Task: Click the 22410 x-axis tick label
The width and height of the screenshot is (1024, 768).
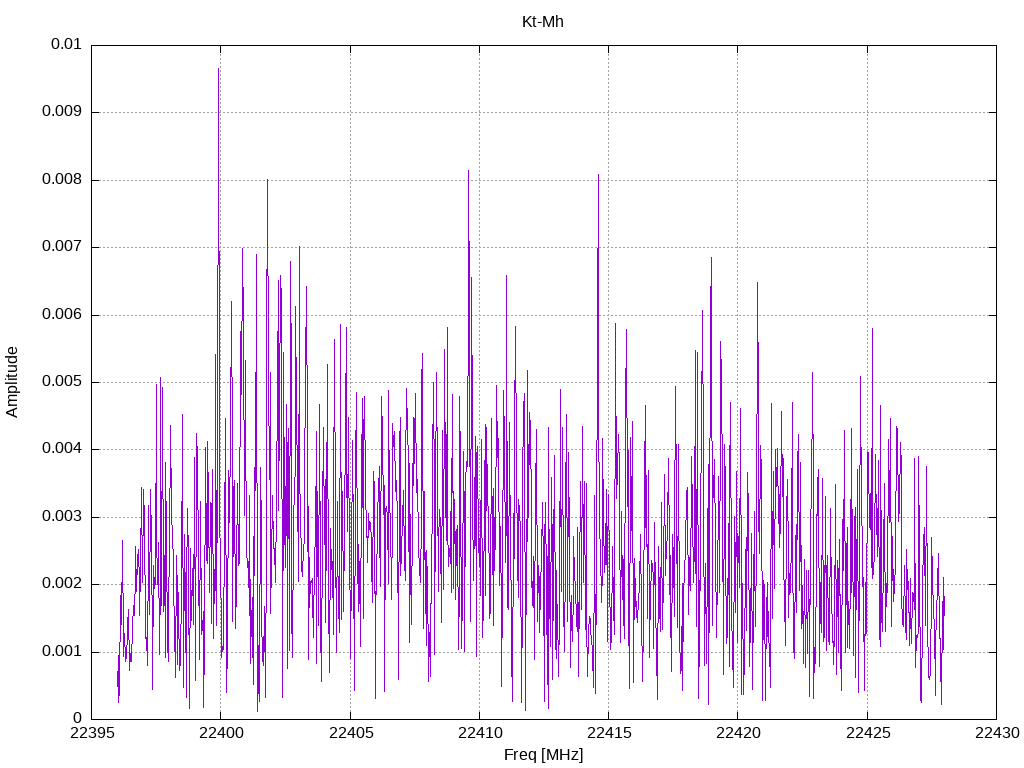Action: pyautogui.click(x=479, y=733)
